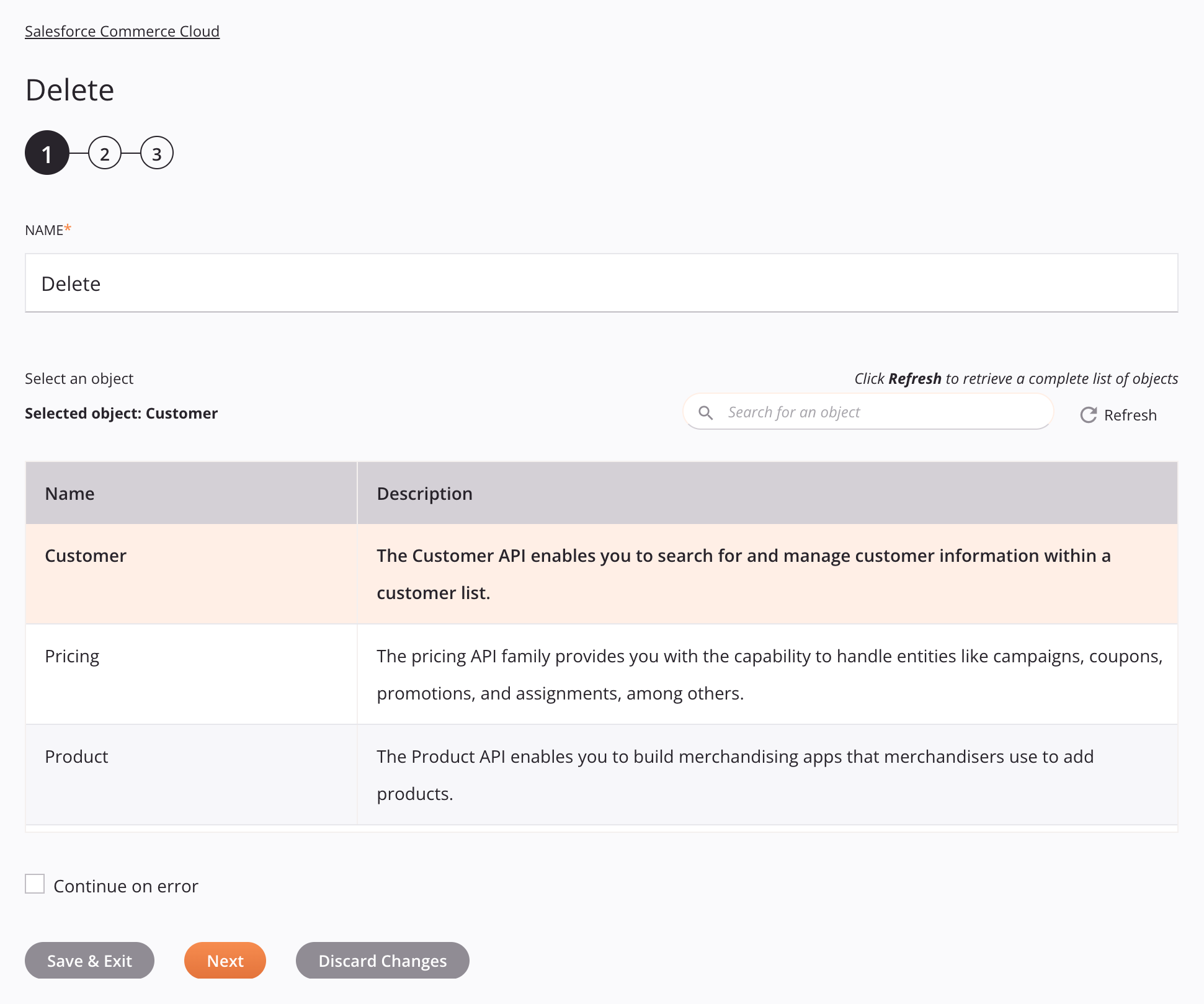Click the Discard Changes button

[382, 960]
